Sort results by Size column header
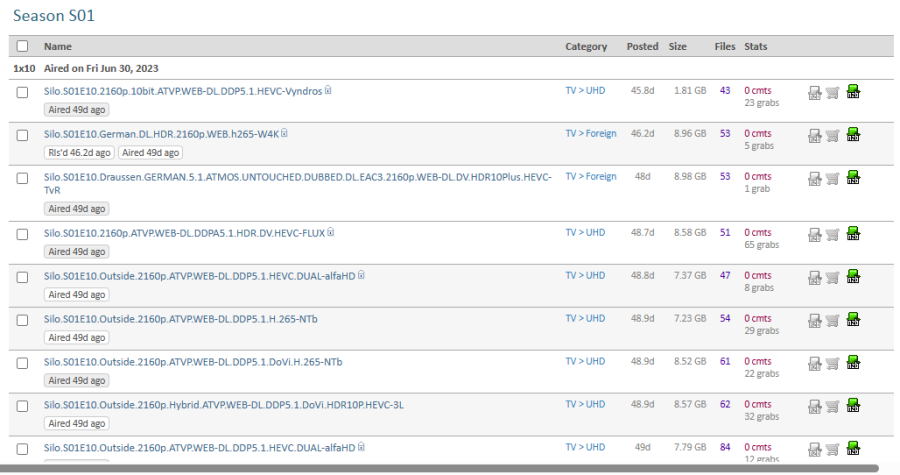Screen dimensions: 900x475 click(x=677, y=46)
